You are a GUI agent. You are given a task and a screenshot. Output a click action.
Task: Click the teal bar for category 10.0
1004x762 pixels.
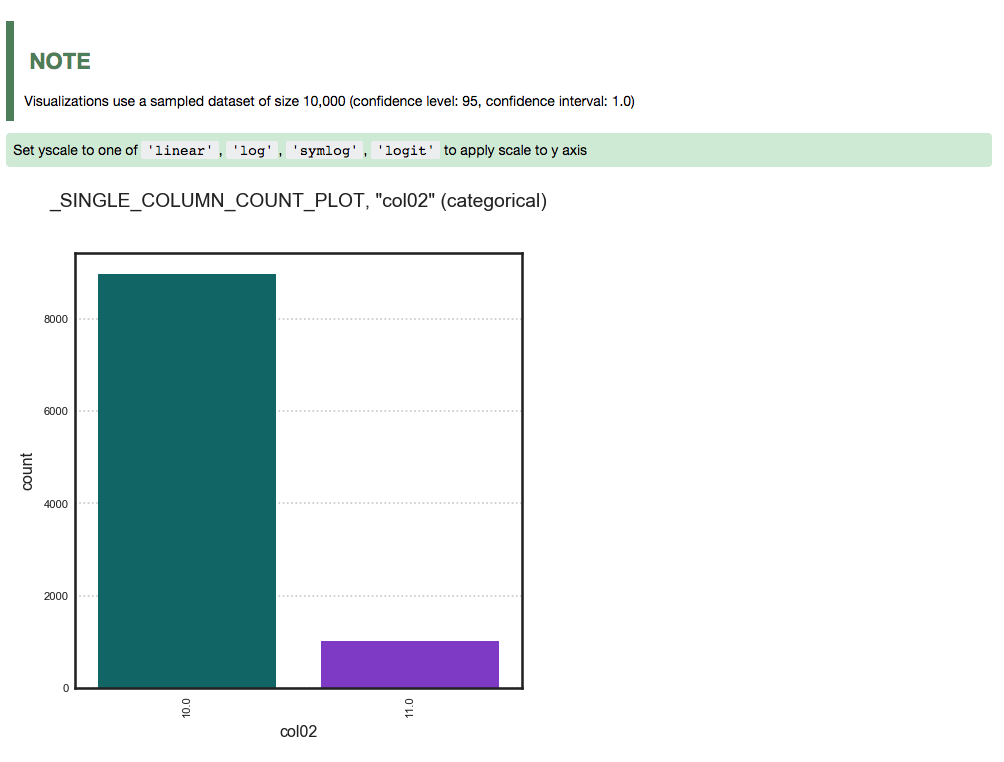187,481
